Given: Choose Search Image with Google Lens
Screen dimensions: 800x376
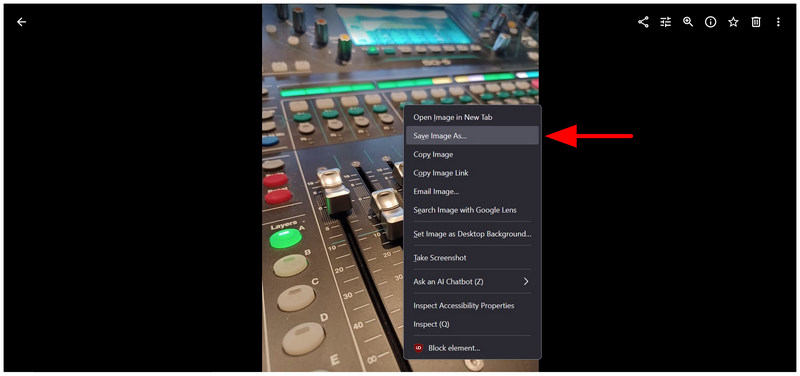Looking at the screenshot, I should click(x=472, y=210).
